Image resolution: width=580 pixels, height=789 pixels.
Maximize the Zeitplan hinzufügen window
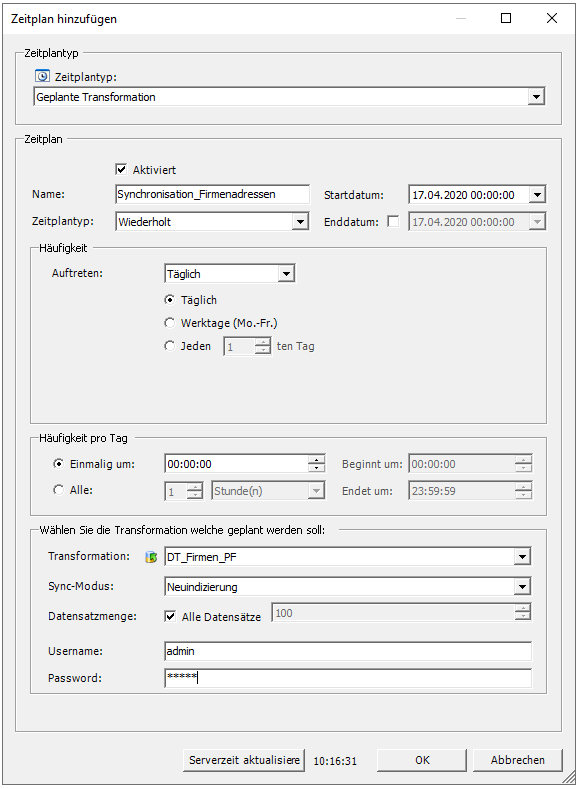[x=506, y=19]
